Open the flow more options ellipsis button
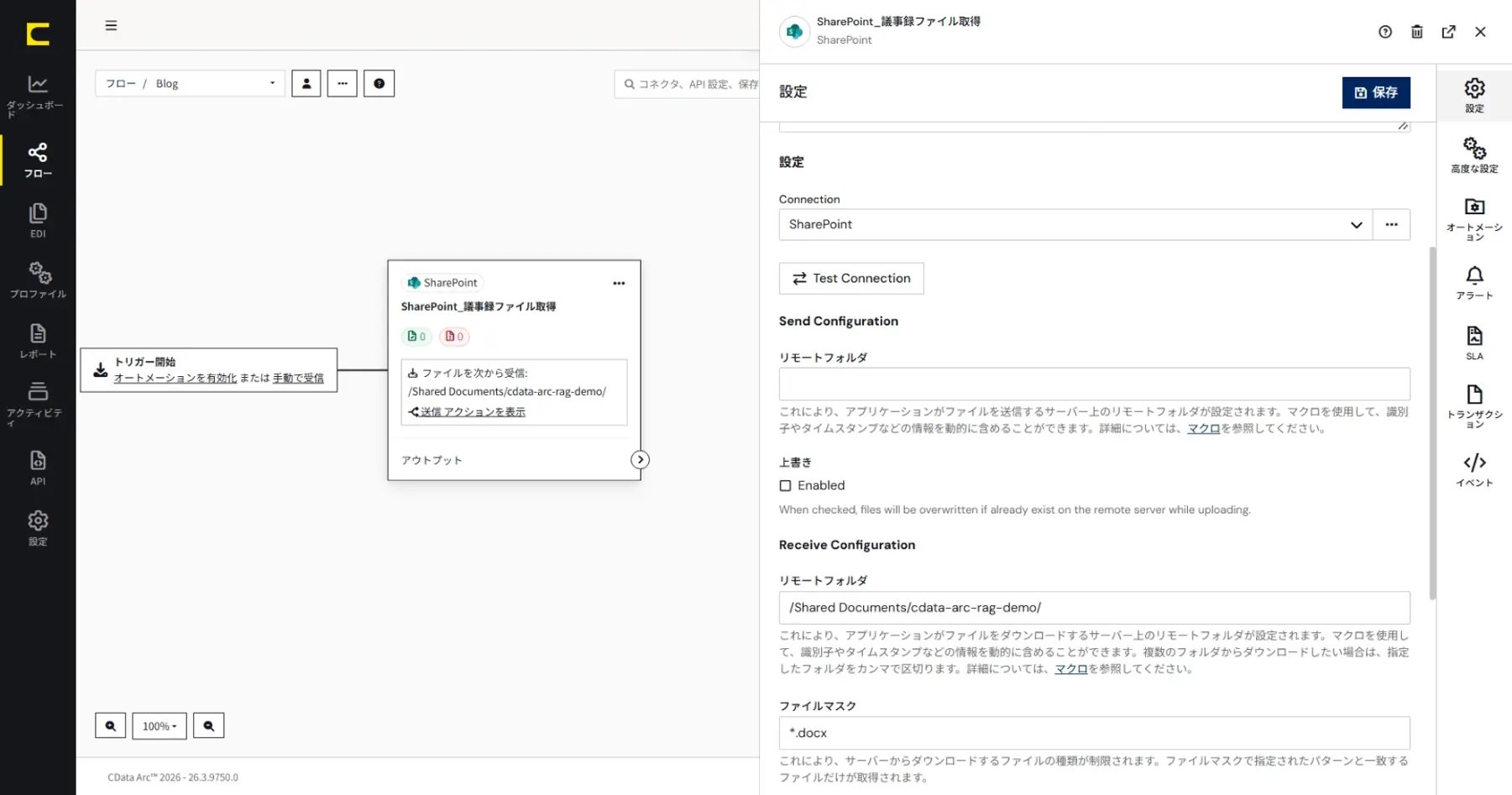1512x795 pixels. 343,83
